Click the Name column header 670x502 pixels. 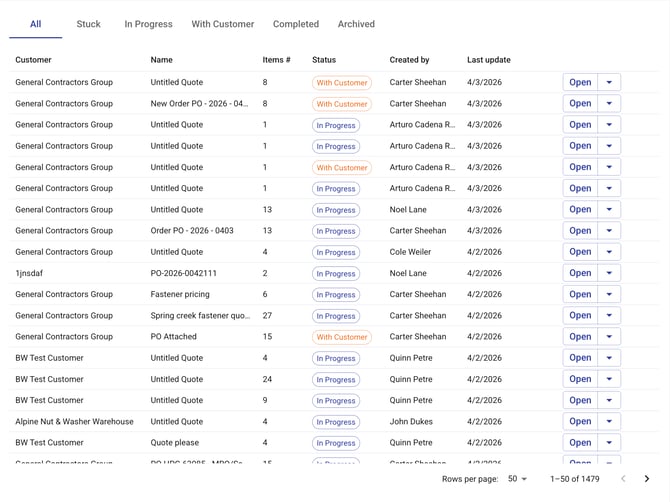(x=162, y=60)
